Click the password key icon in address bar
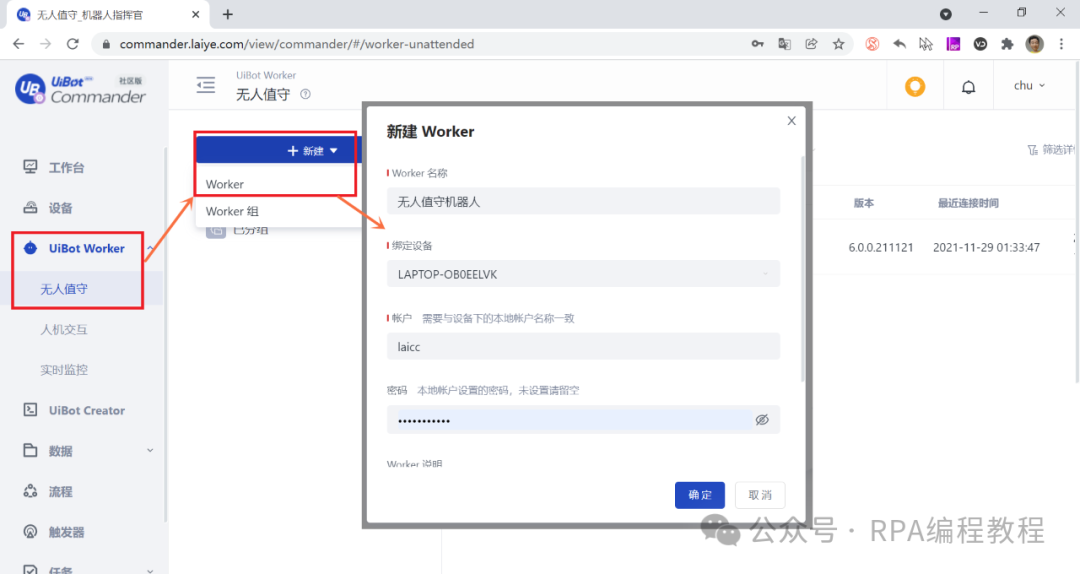 [757, 44]
